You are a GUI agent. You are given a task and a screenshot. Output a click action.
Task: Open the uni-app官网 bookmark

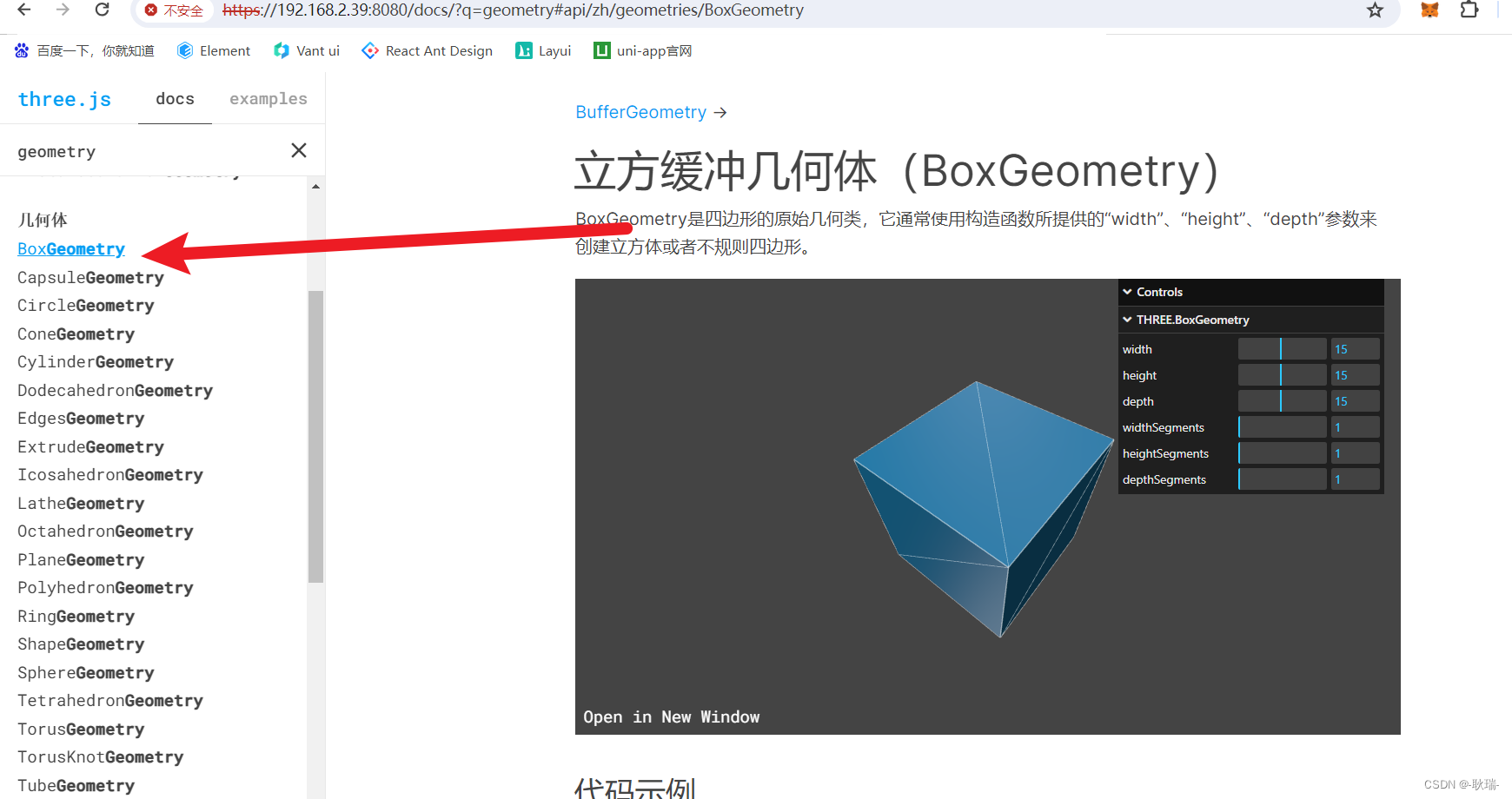(643, 51)
